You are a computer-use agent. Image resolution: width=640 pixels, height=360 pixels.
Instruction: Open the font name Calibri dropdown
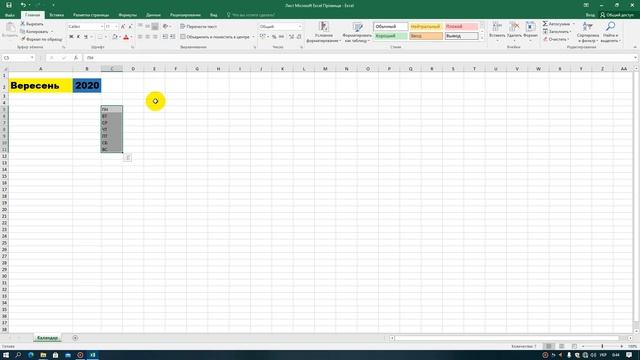102,27
